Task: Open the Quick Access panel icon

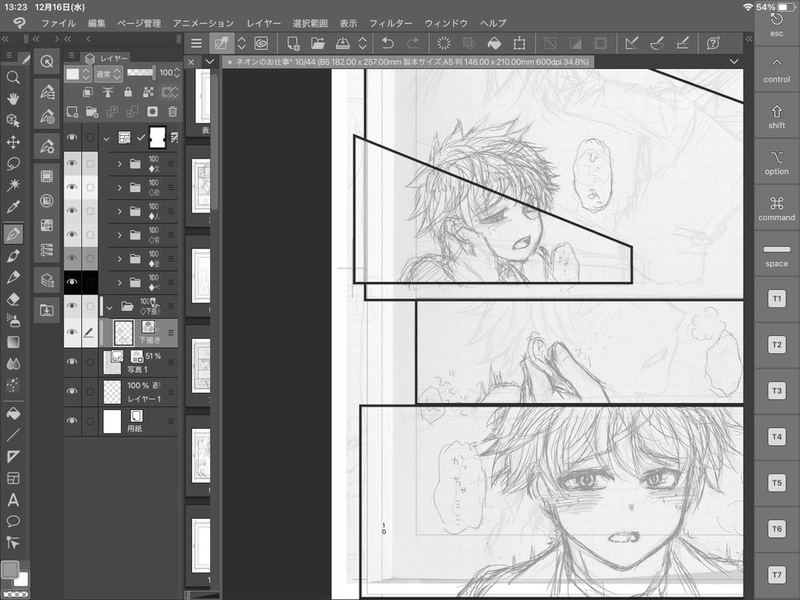Action: (47, 61)
